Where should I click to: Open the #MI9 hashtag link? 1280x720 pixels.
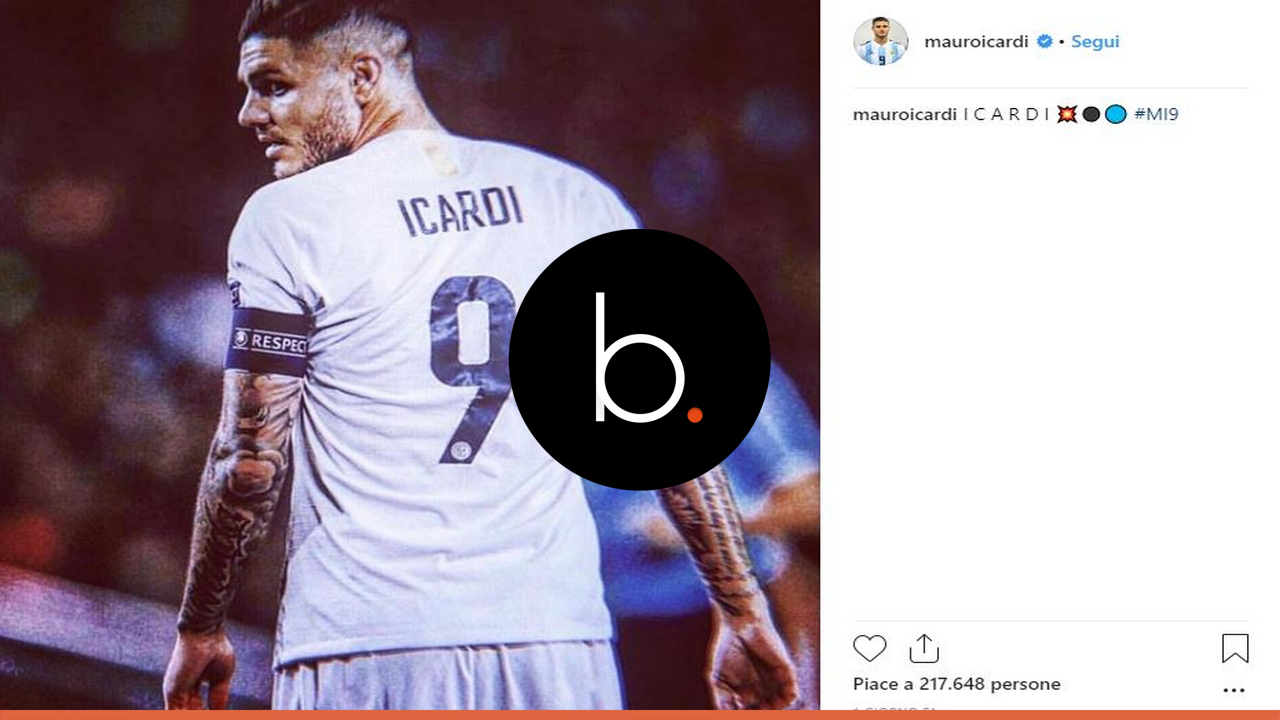coord(1156,115)
